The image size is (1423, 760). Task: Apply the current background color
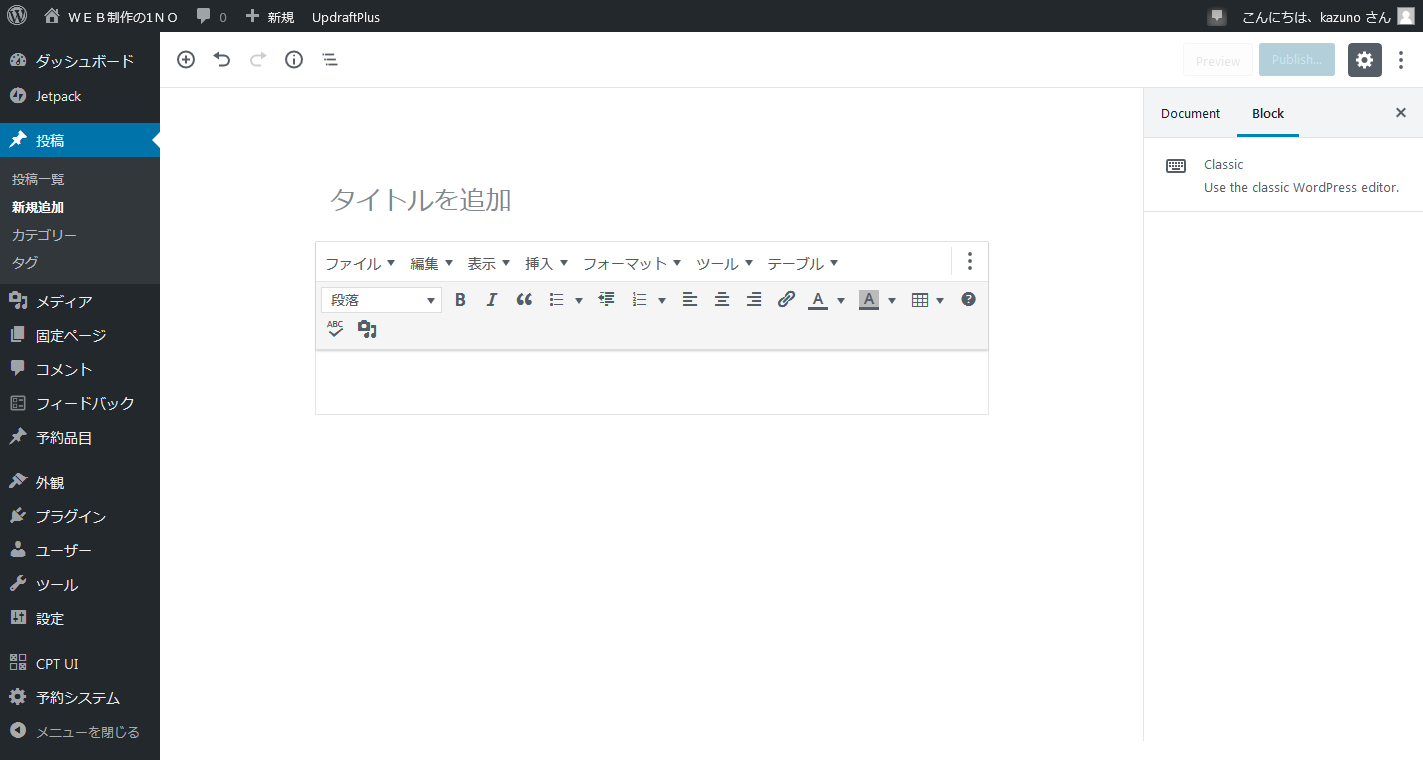tap(869, 300)
